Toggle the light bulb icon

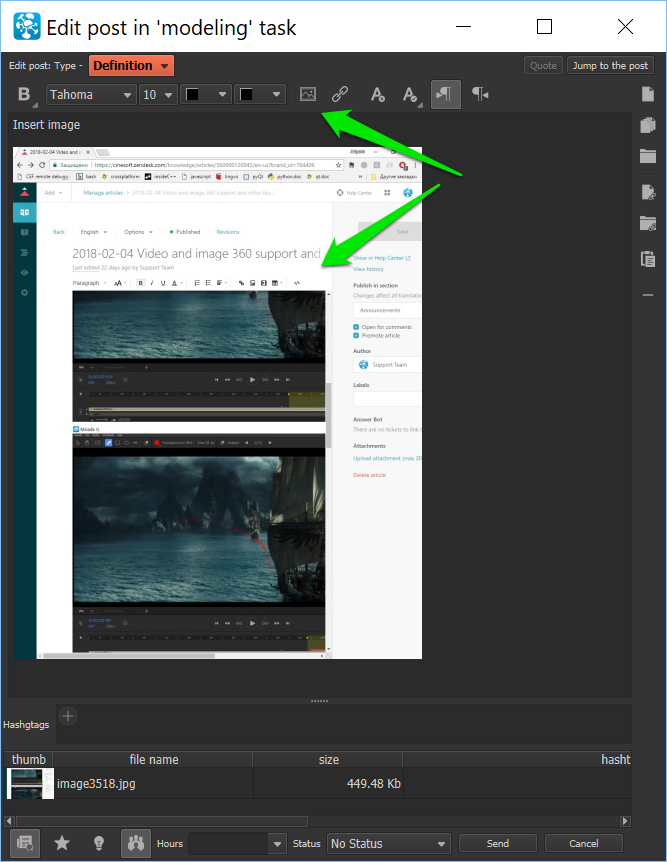click(99, 843)
